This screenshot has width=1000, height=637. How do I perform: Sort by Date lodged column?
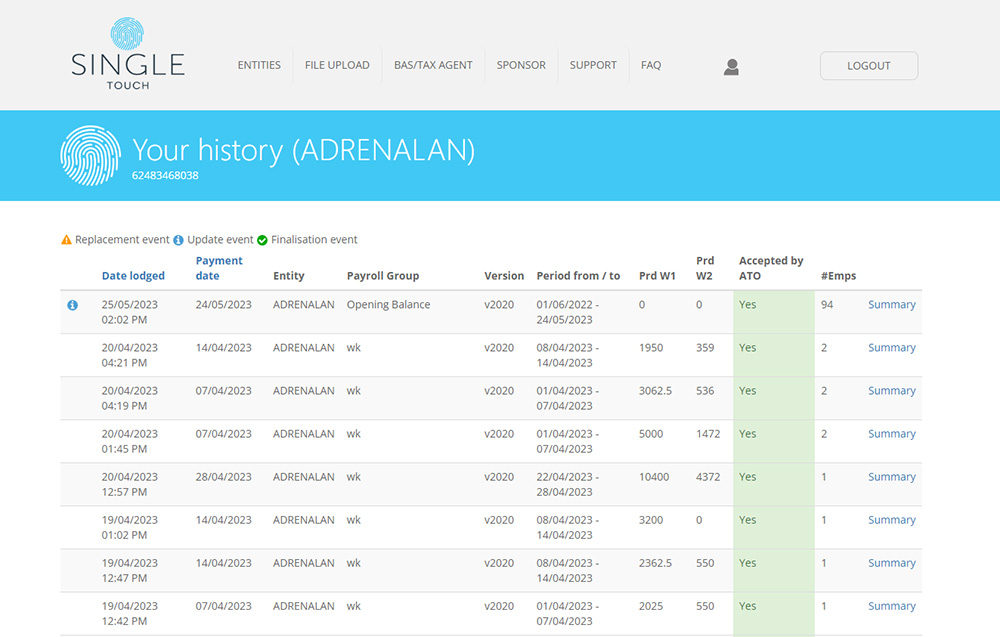click(133, 275)
